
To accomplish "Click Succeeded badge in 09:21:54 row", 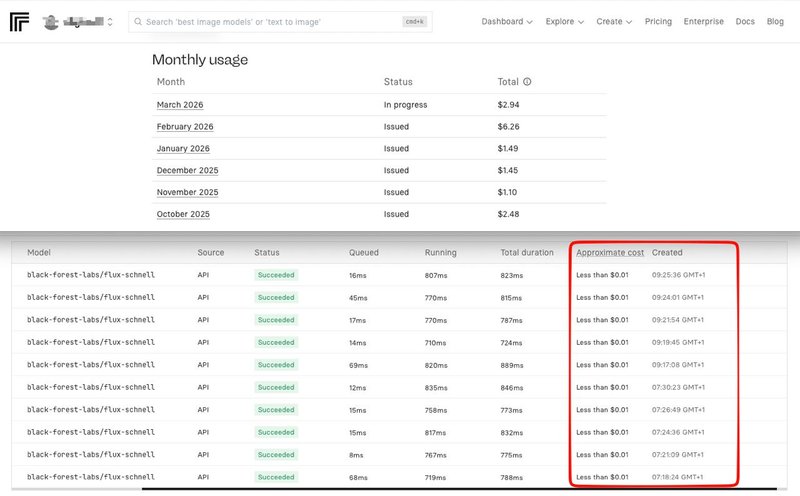I will coord(276,320).
